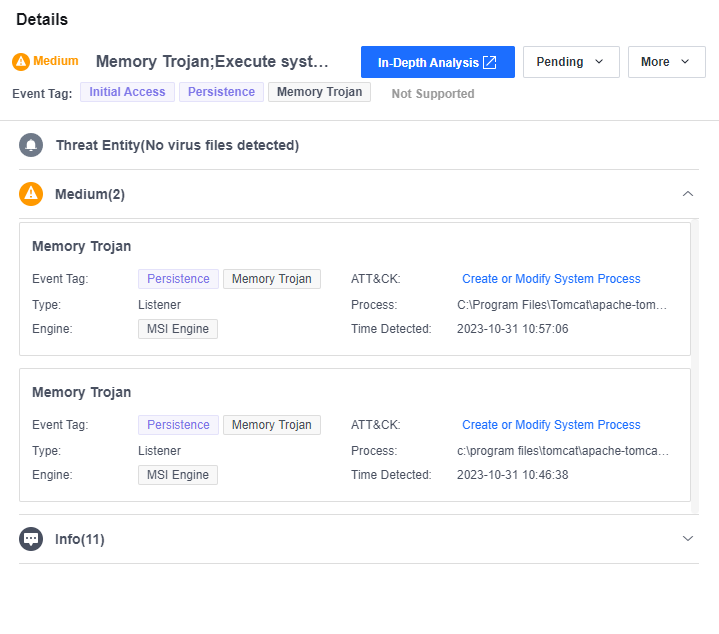719x634 pixels.
Task: Open first Create or Modify System Process link
Action: (551, 279)
